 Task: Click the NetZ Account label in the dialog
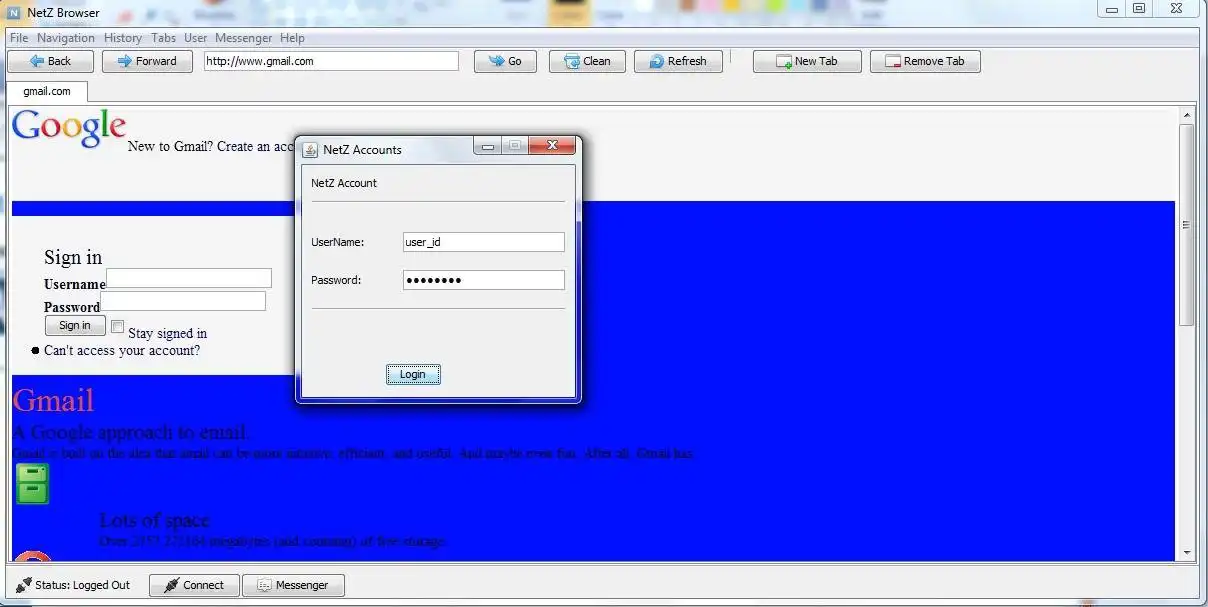click(x=344, y=183)
